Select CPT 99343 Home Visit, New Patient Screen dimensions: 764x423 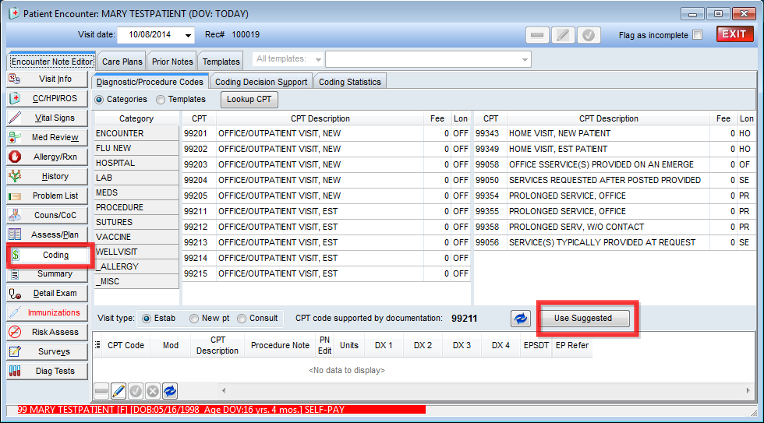(613, 134)
